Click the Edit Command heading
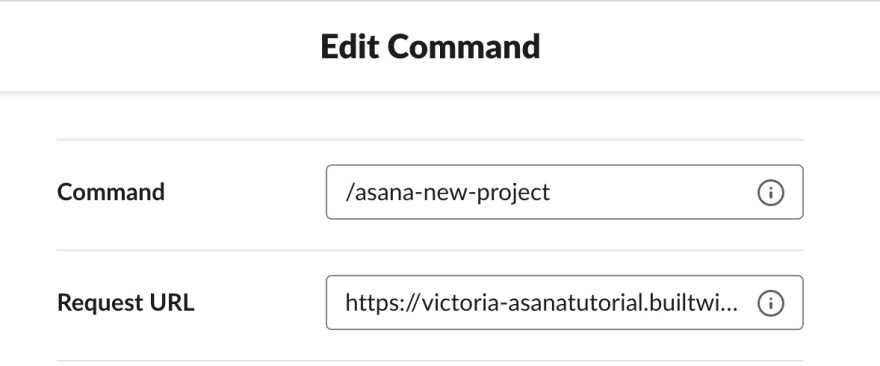Image resolution: width=880 pixels, height=366 pixels. tap(430, 46)
